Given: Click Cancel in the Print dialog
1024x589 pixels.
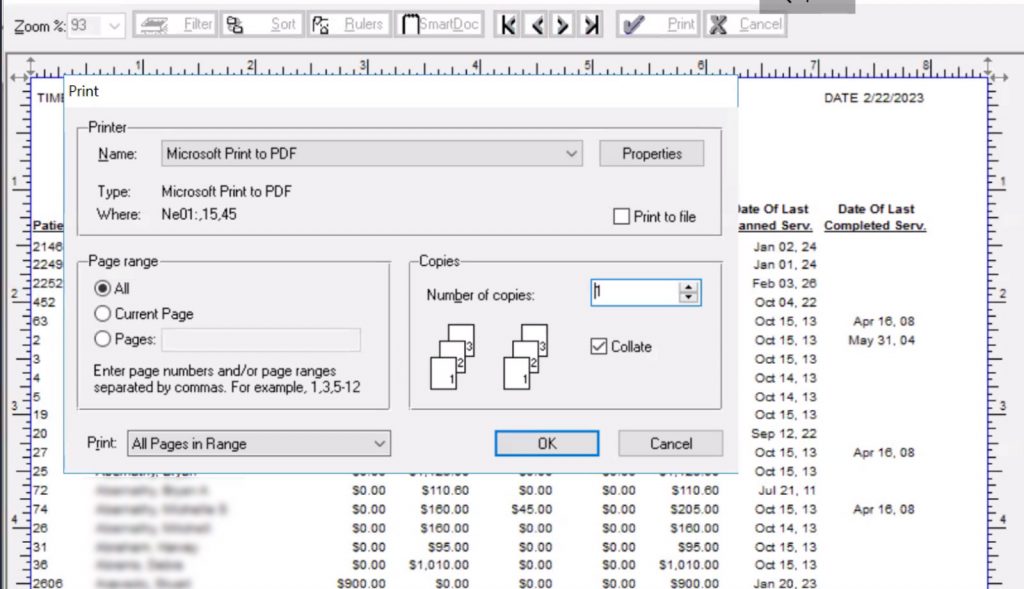Looking at the screenshot, I should pyautogui.click(x=671, y=443).
